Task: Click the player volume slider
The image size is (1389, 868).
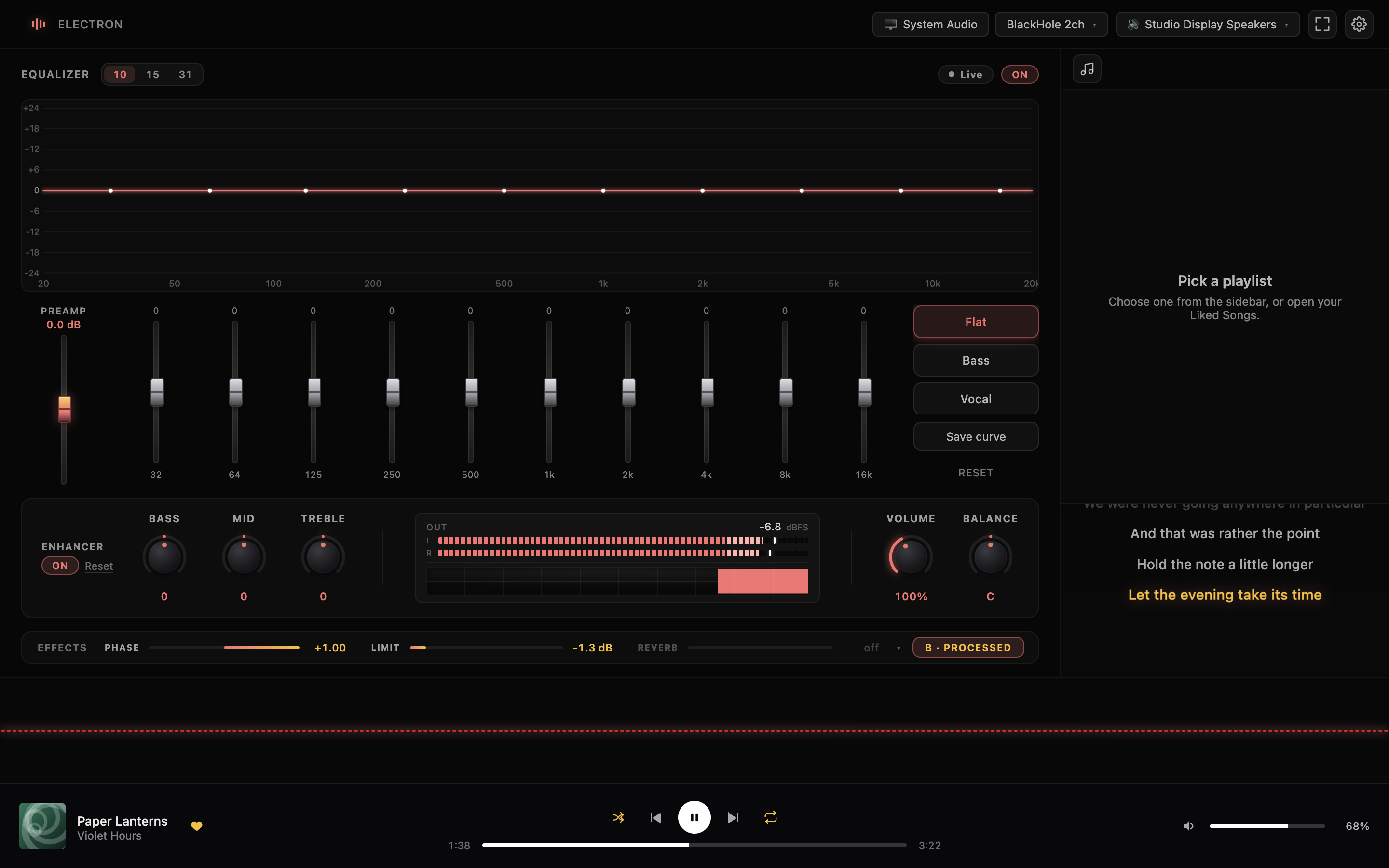Action: 1267,826
